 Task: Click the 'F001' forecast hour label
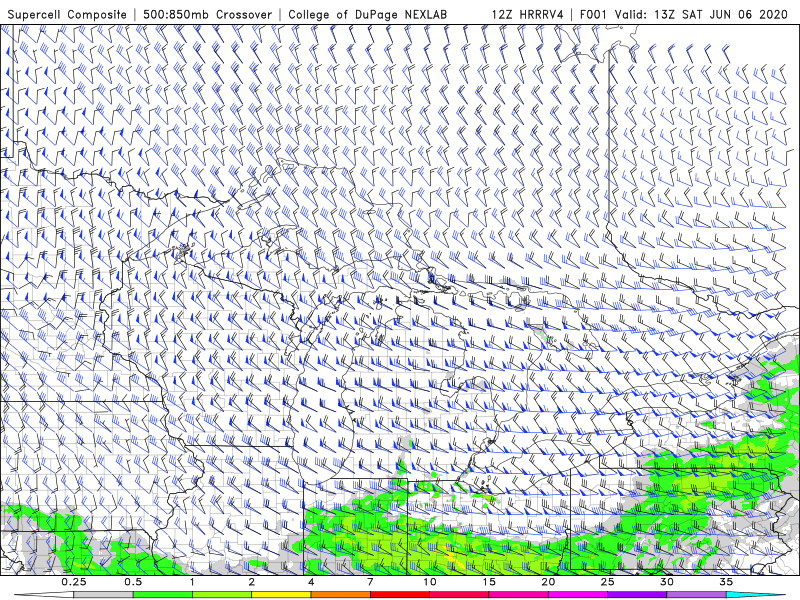click(594, 14)
